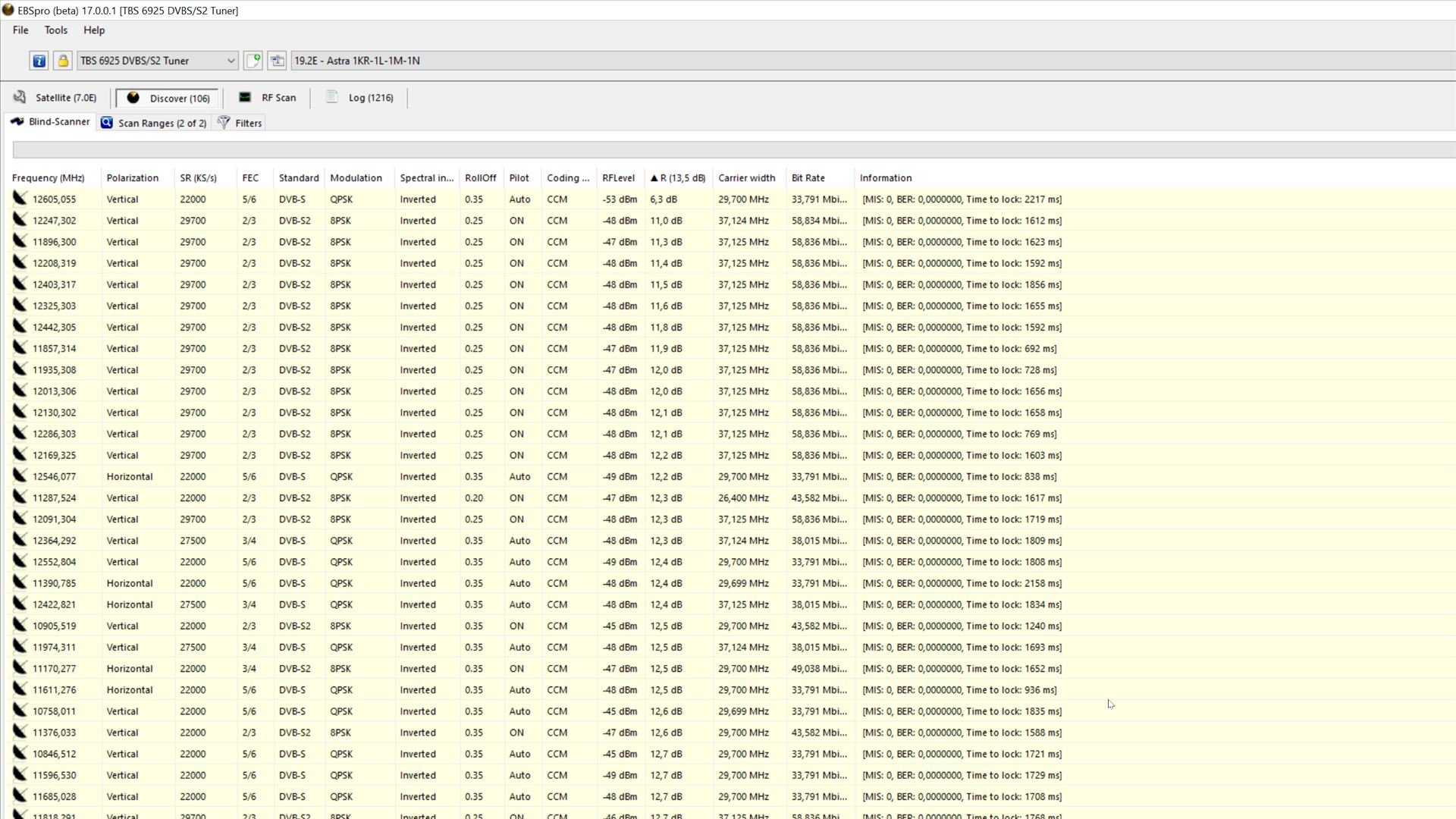Switch to the Filters tab
The image size is (1456, 819).
click(240, 123)
